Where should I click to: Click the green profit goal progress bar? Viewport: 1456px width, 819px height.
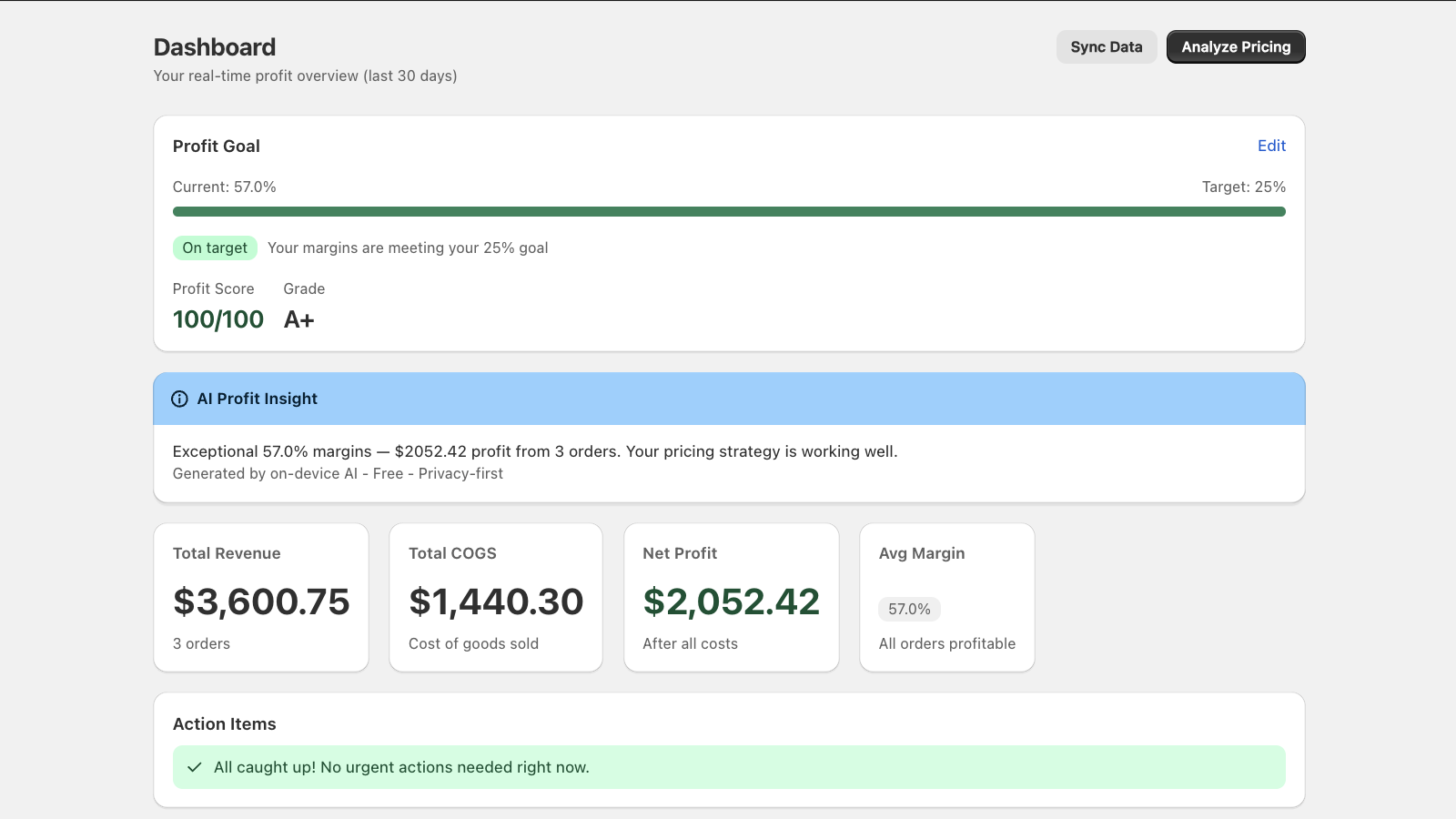[x=728, y=210]
